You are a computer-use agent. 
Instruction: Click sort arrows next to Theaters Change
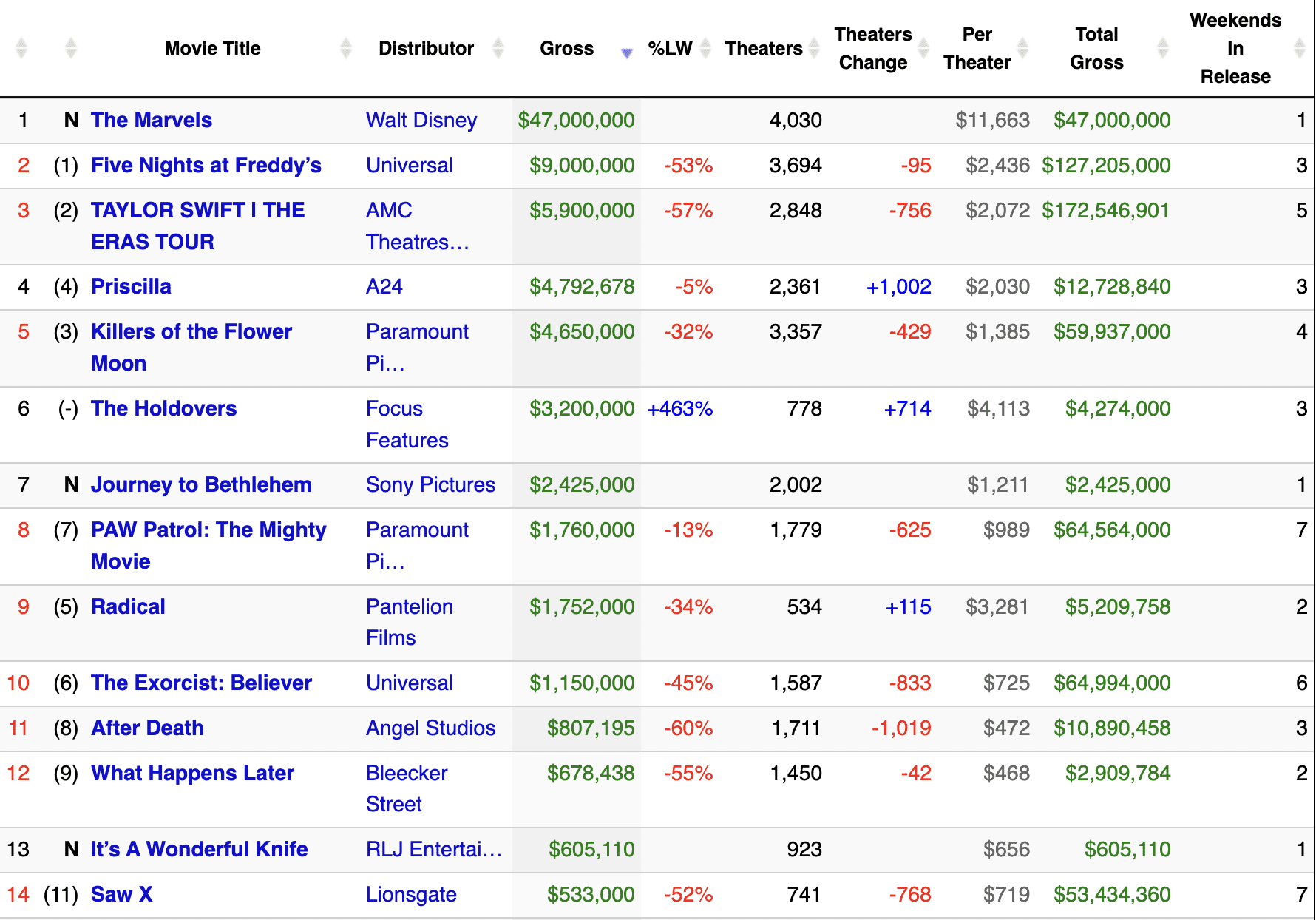(923, 48)
